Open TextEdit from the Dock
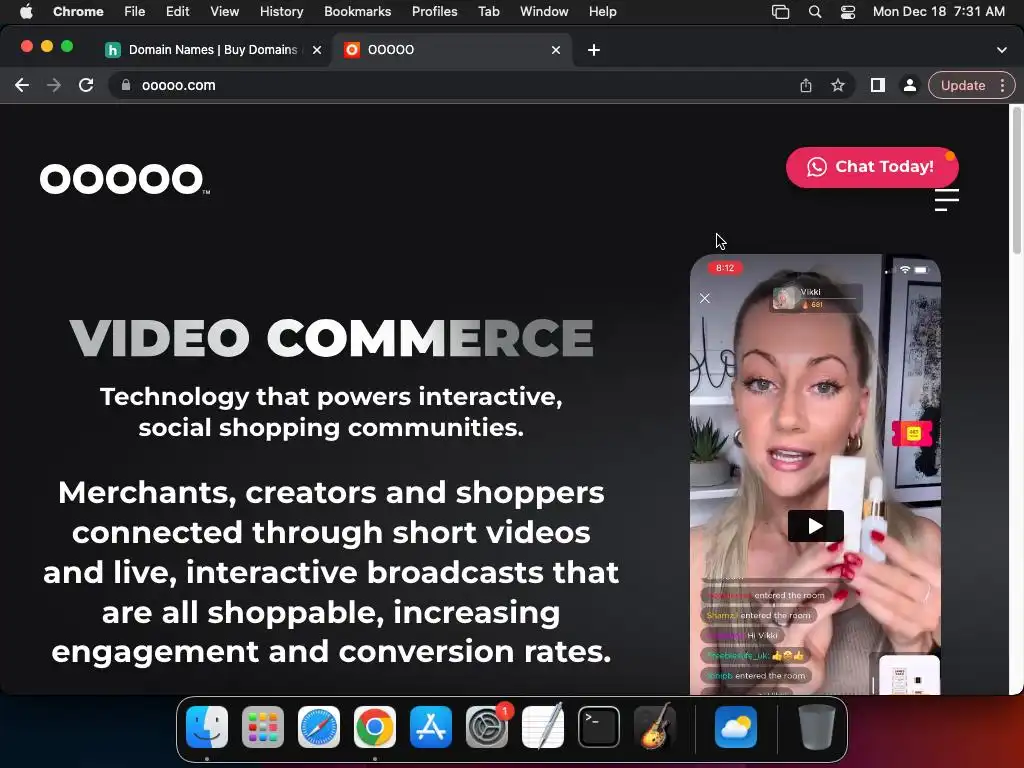 point(543,727)
